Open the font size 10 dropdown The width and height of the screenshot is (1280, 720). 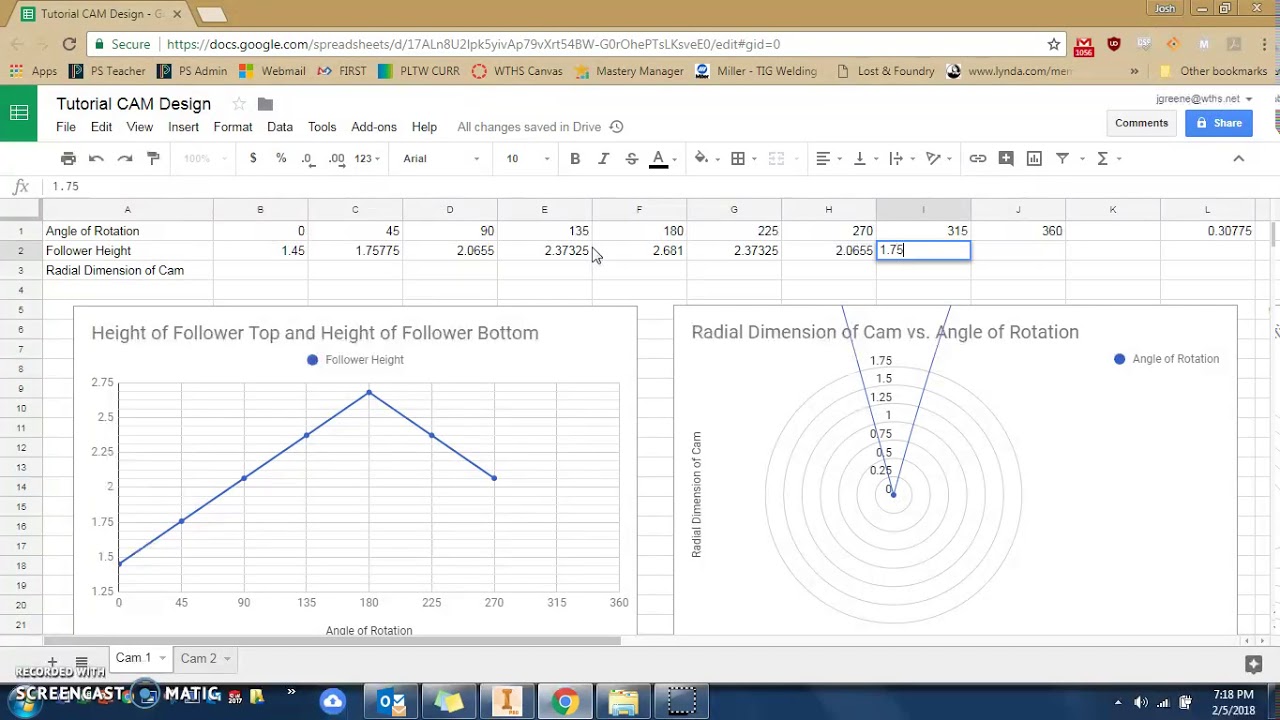point(527,158)
